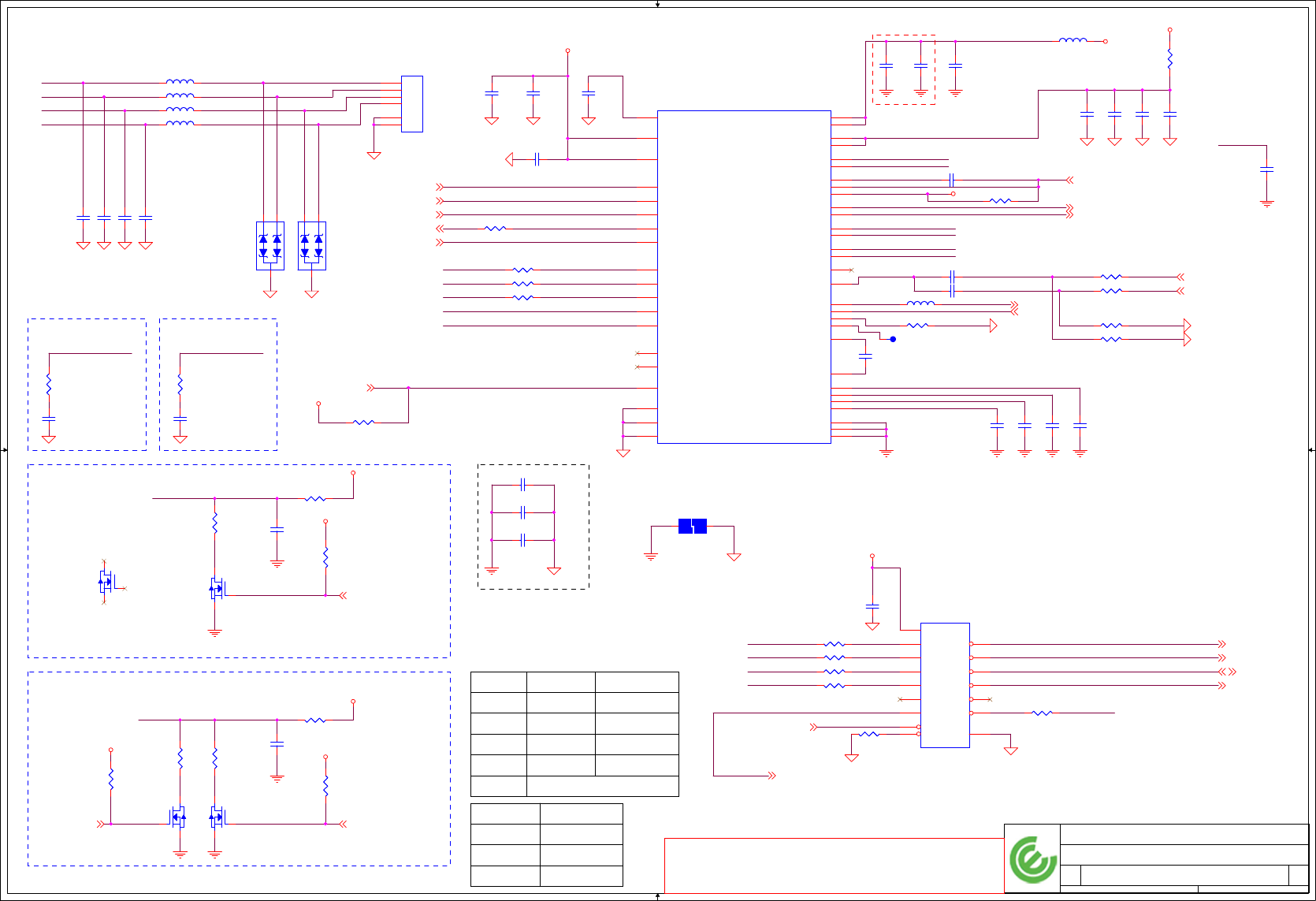Click the red empty rectangle beside the logo
The image size is (1316, 901).
tap(835, 866)
